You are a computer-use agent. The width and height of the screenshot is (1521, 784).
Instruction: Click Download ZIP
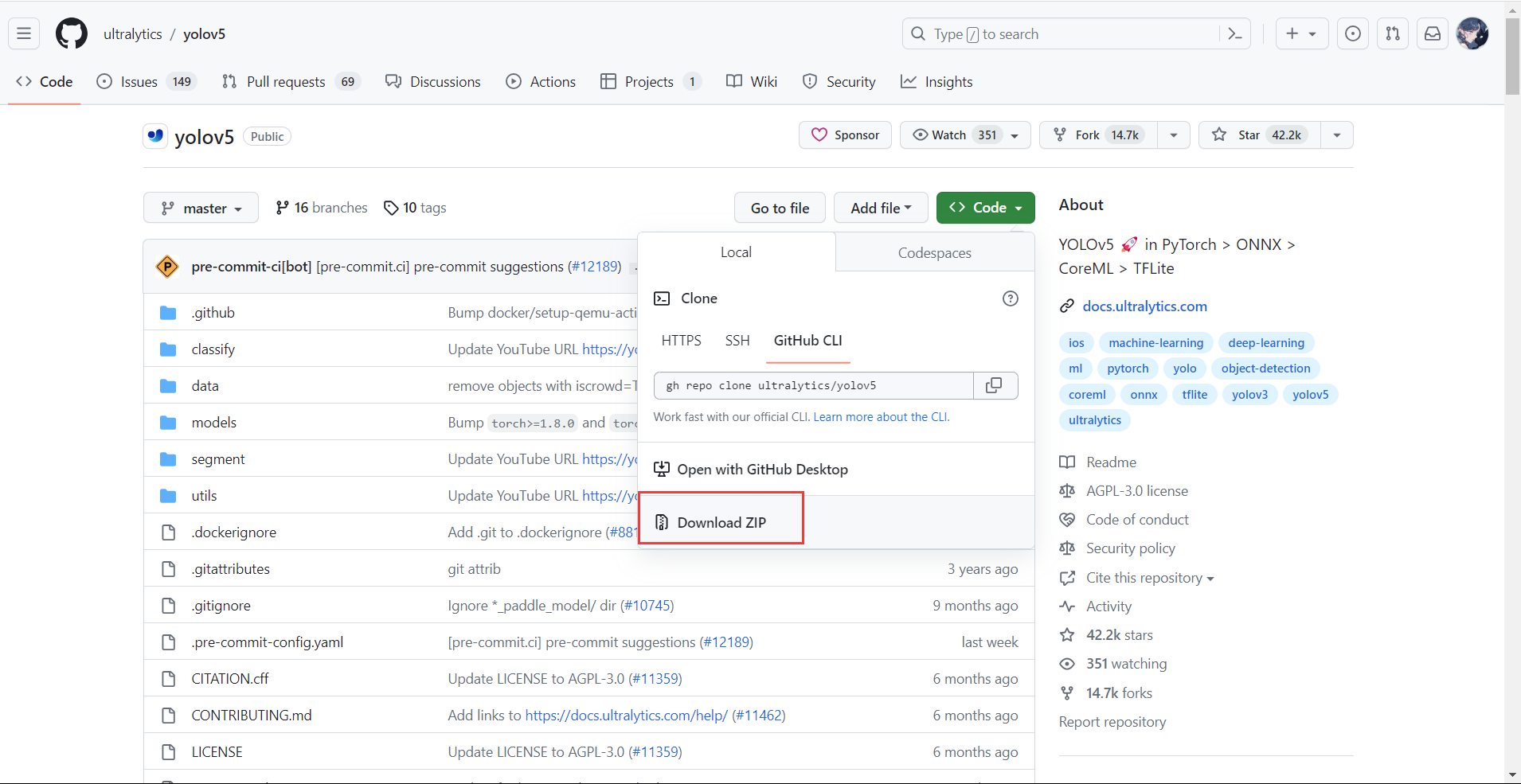click(721, 522)
